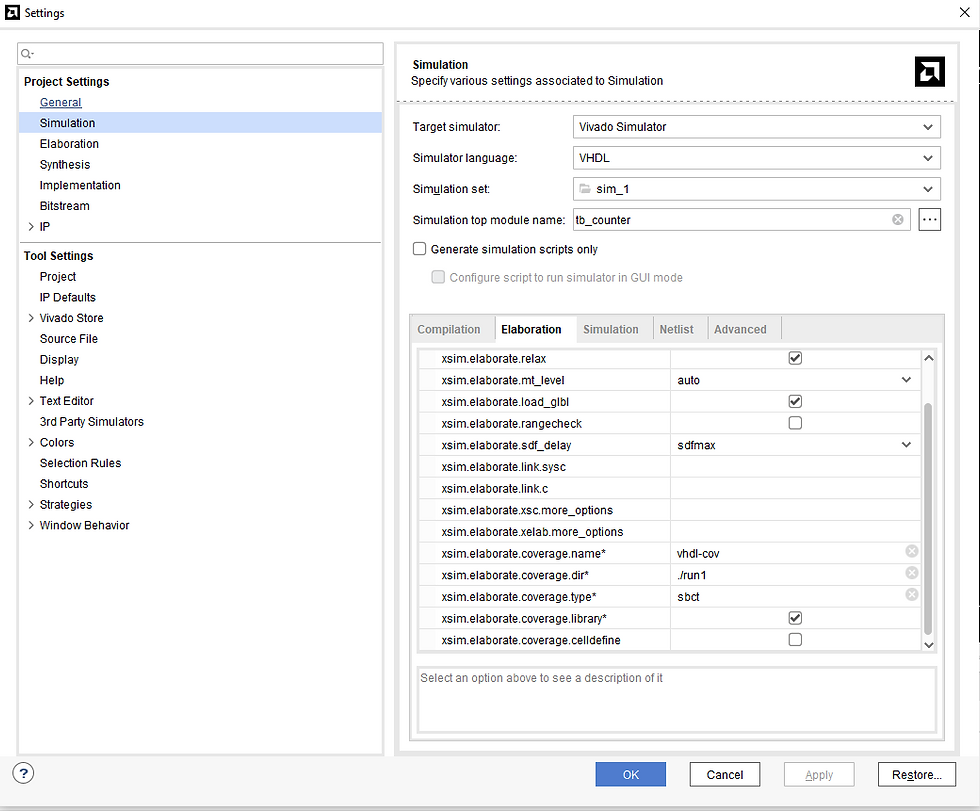Select xsim.elaborate.link.c row
Image resolution: width=980 pixels, height=811 pixels.
tap(669, 489)
